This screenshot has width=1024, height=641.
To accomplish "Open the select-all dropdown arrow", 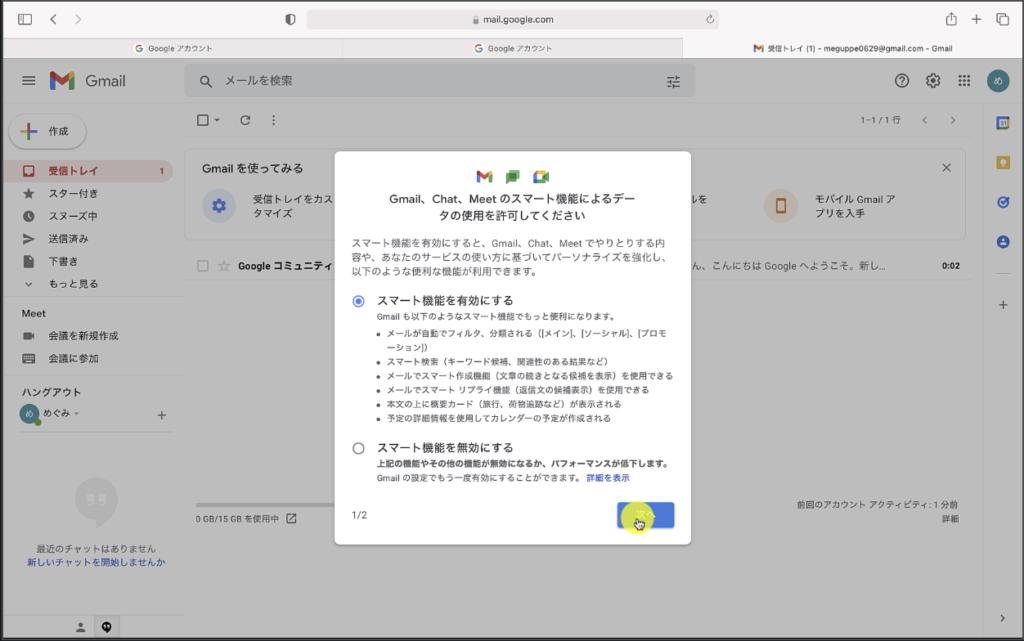I will pyautogui.click(x=217, y=120).
